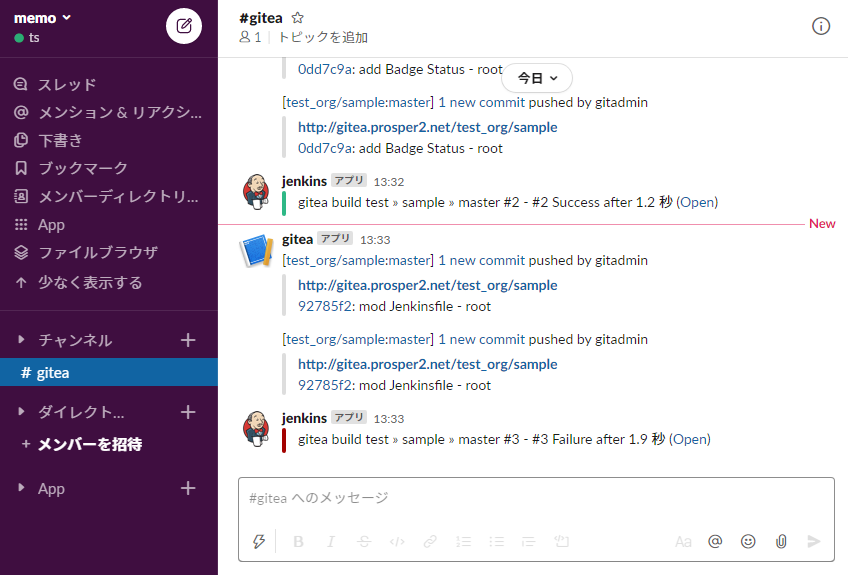Add a direct message with plus

click(x=188, y=412)
